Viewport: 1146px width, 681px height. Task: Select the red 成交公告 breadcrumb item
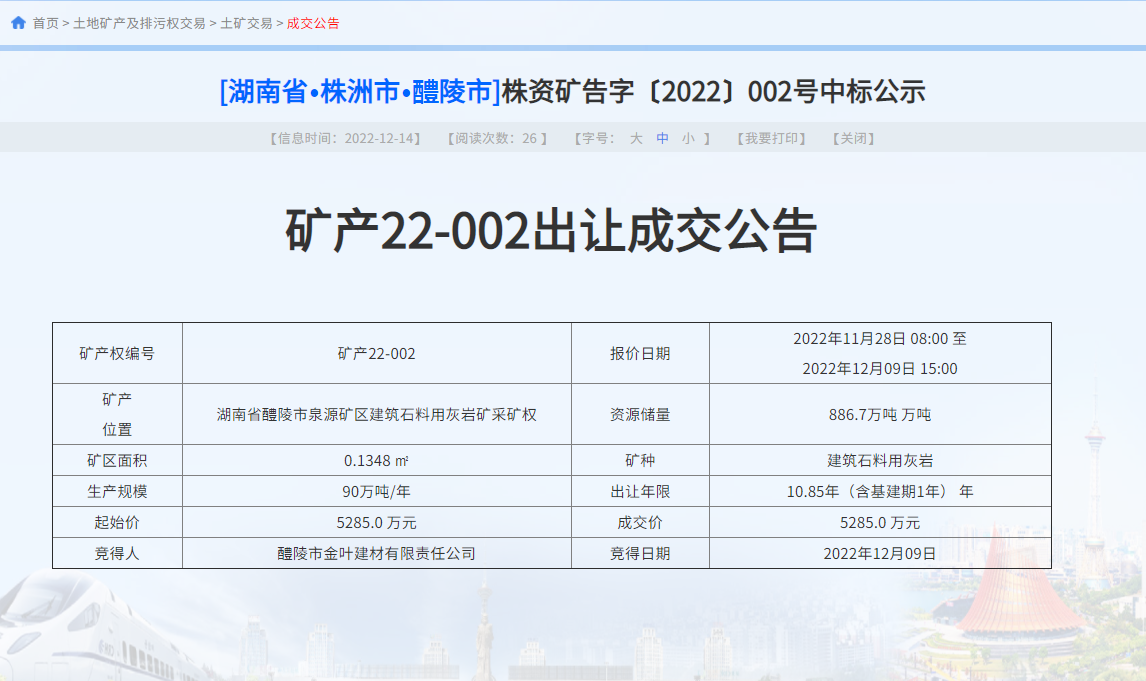313,23
